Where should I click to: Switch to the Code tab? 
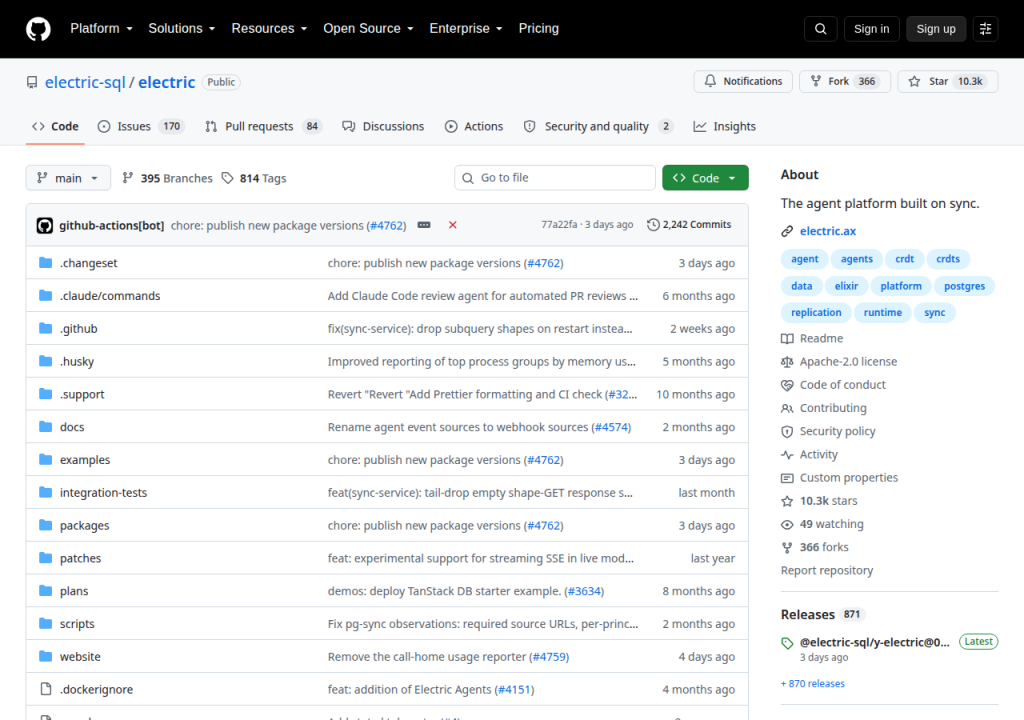[56, 126]
